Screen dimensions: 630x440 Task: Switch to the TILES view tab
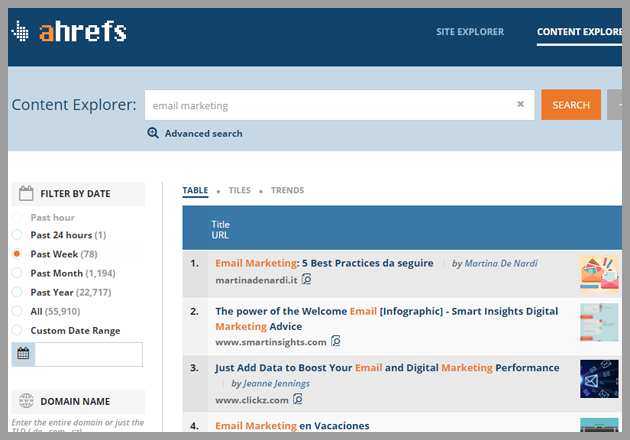(x=239, y=190)
